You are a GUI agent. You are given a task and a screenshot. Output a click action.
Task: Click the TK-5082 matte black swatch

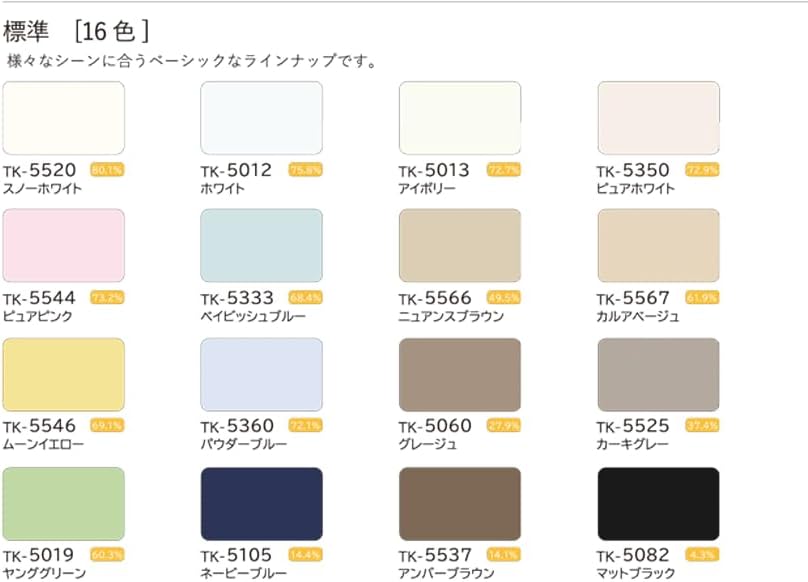(658, 504)
